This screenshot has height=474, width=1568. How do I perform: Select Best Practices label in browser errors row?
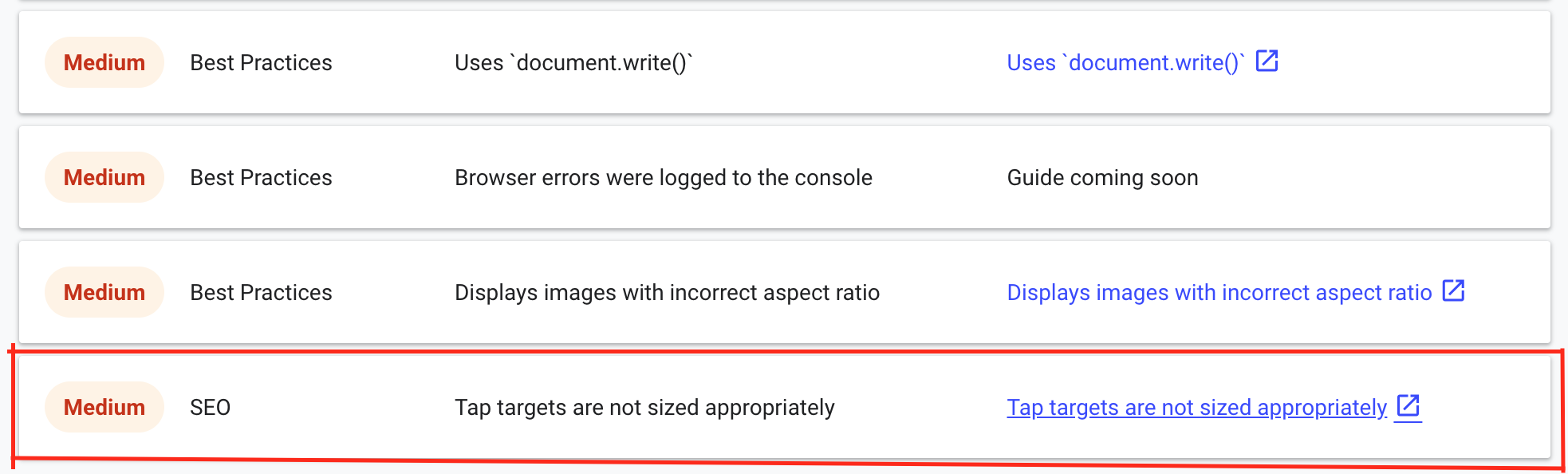[x=261, y=177]
